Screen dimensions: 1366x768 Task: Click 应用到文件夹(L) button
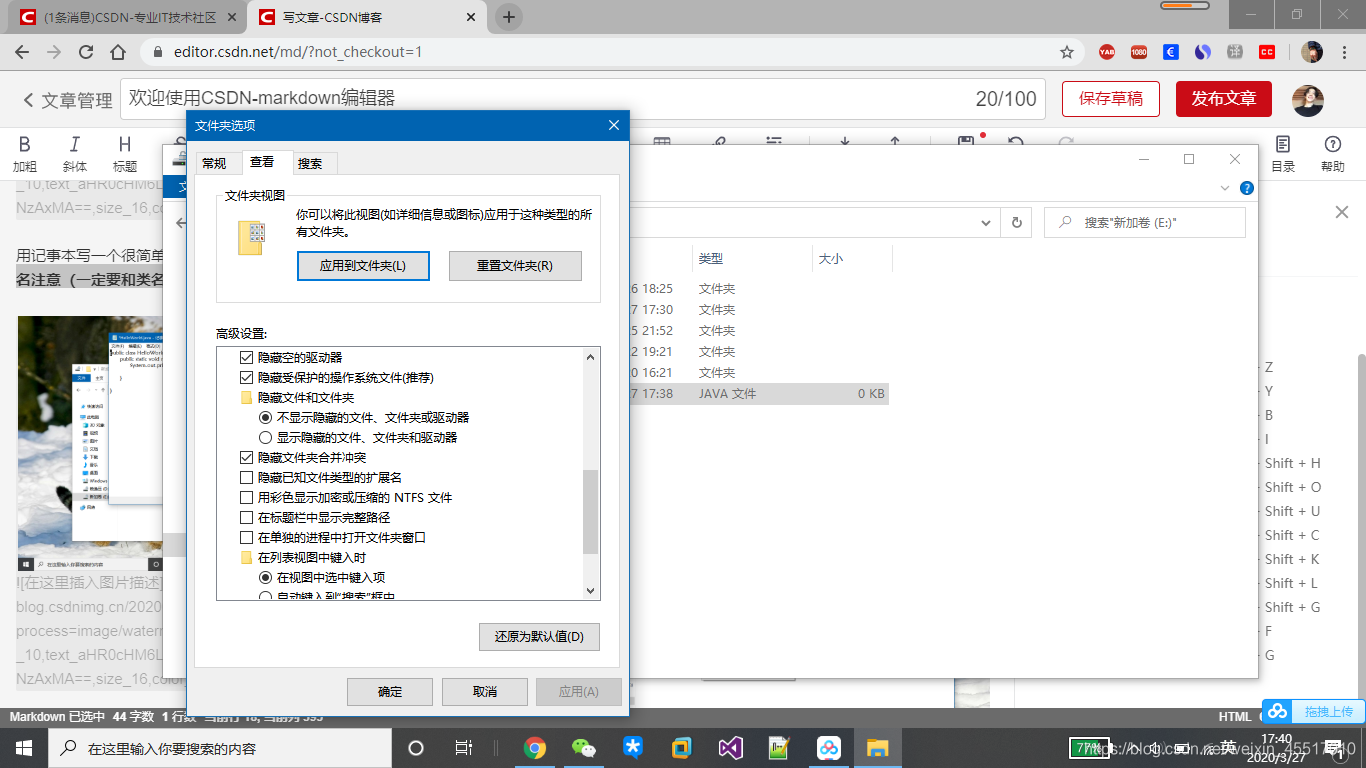363,266
